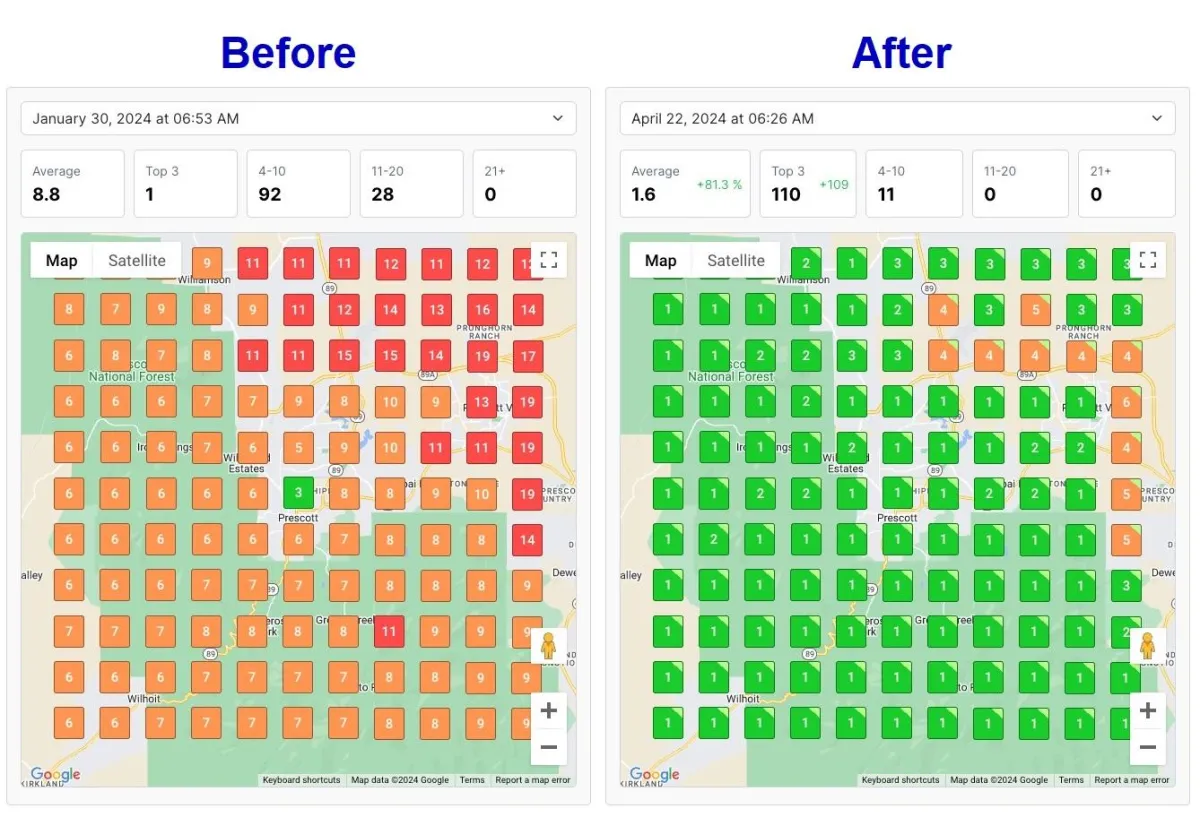The width and height of the screenshot is (1200, 817).
Task: Open Report a map error link in After map
Action: [x=1132, y=780]
